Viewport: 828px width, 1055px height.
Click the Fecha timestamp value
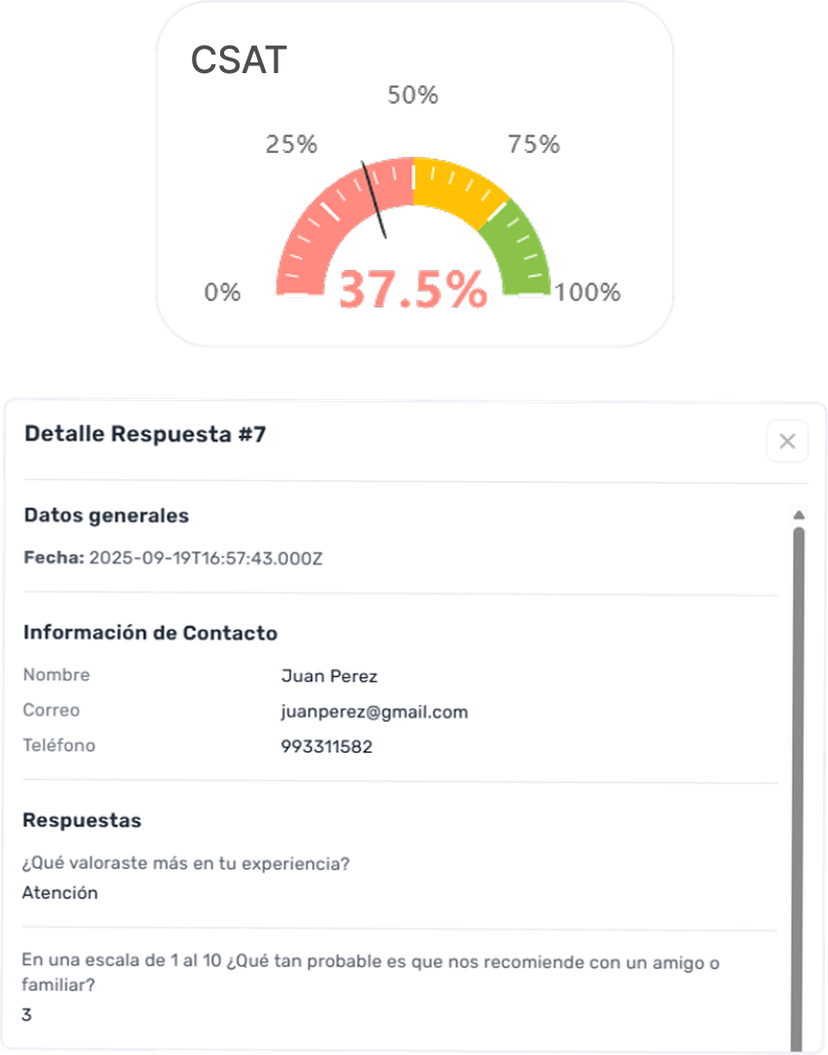206,558
